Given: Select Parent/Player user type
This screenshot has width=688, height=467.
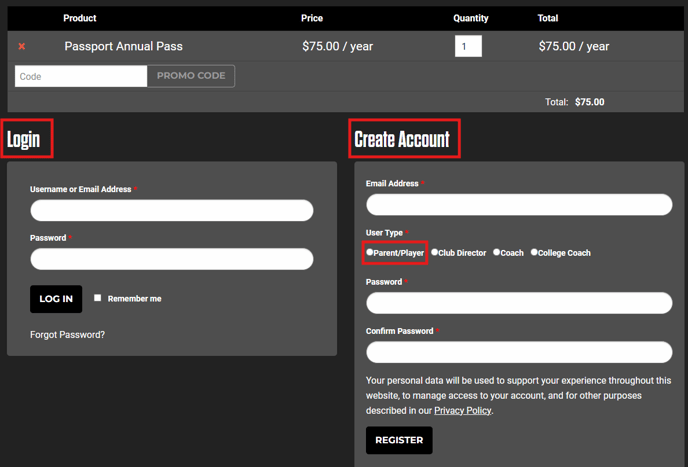Looking at the screenshot, I should pyautogui.click(x=370, y=253).
